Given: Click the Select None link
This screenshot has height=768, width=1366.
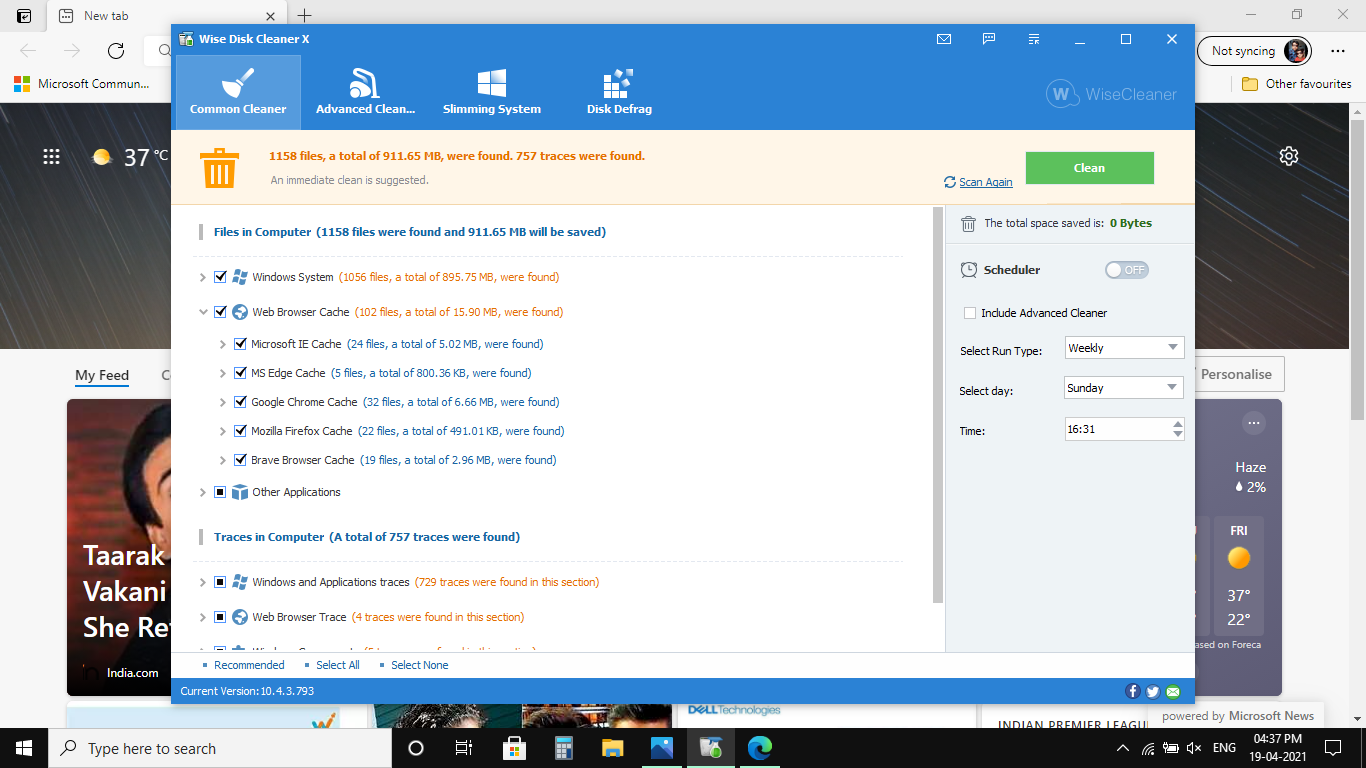Looking at the screenshot, I should coord(420,665).
